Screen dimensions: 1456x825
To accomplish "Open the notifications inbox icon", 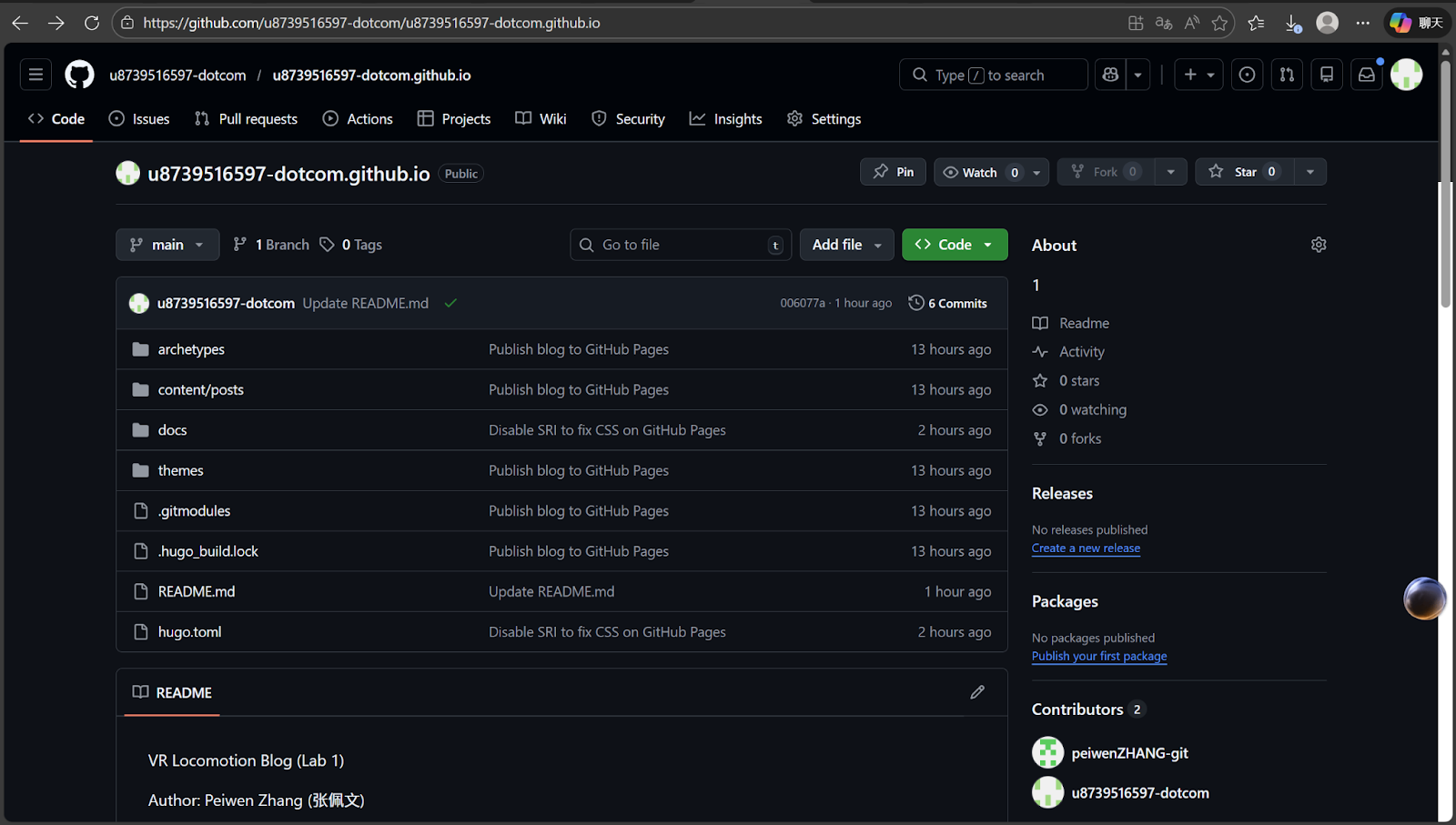I will point(1366,75).
